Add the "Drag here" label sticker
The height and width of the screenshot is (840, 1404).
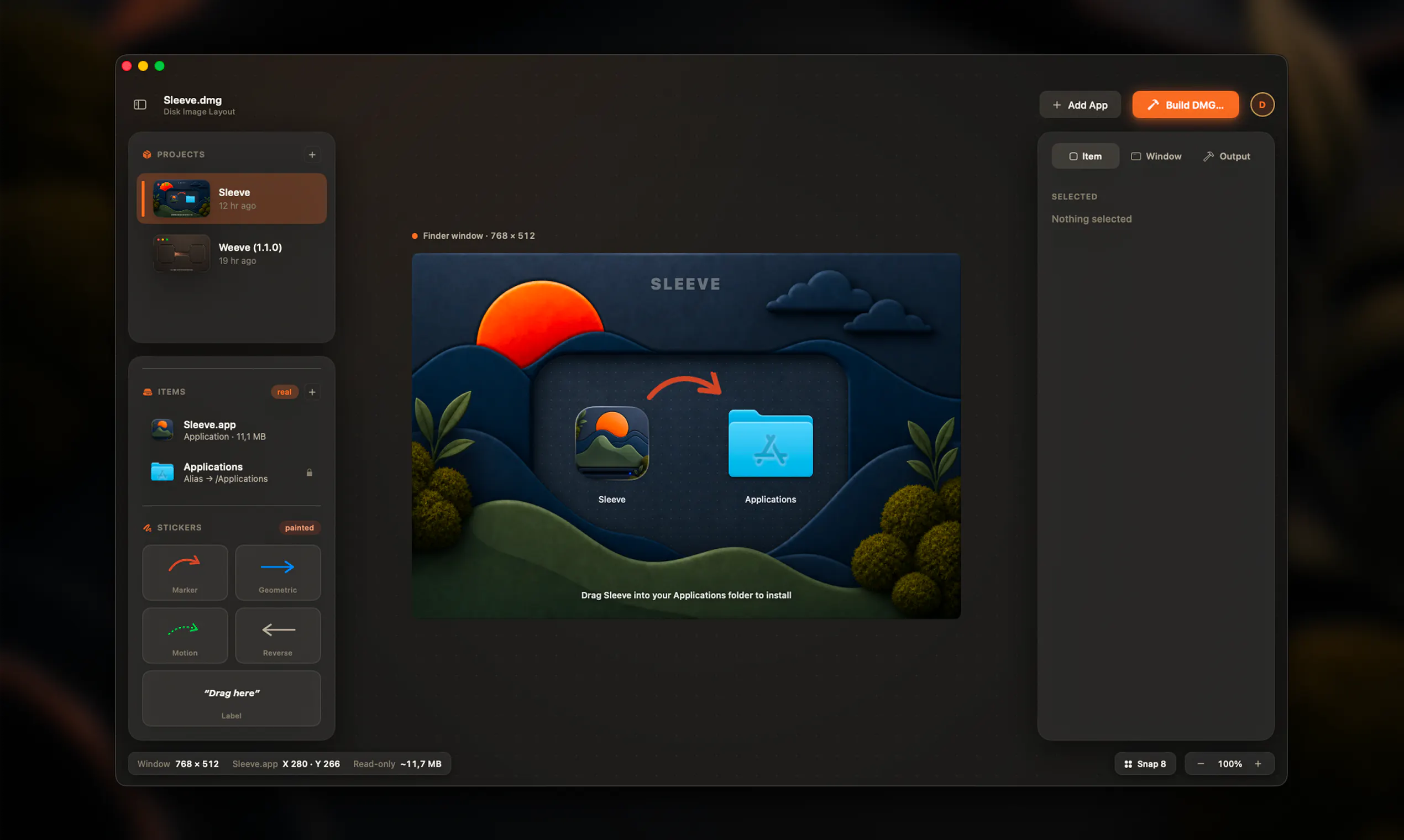[232, 698]
